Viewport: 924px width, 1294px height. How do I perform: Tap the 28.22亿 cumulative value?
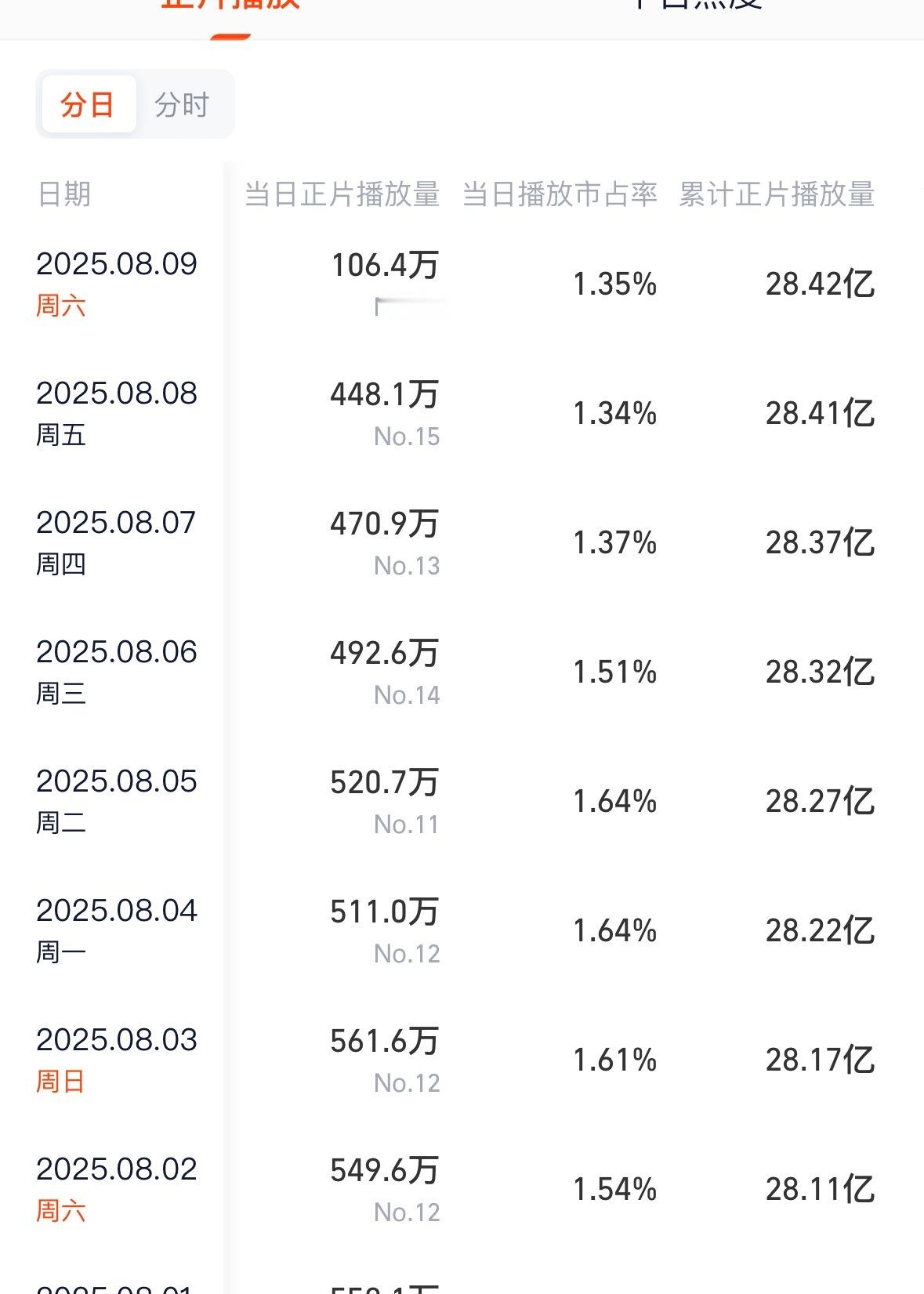tap(820, 930)
